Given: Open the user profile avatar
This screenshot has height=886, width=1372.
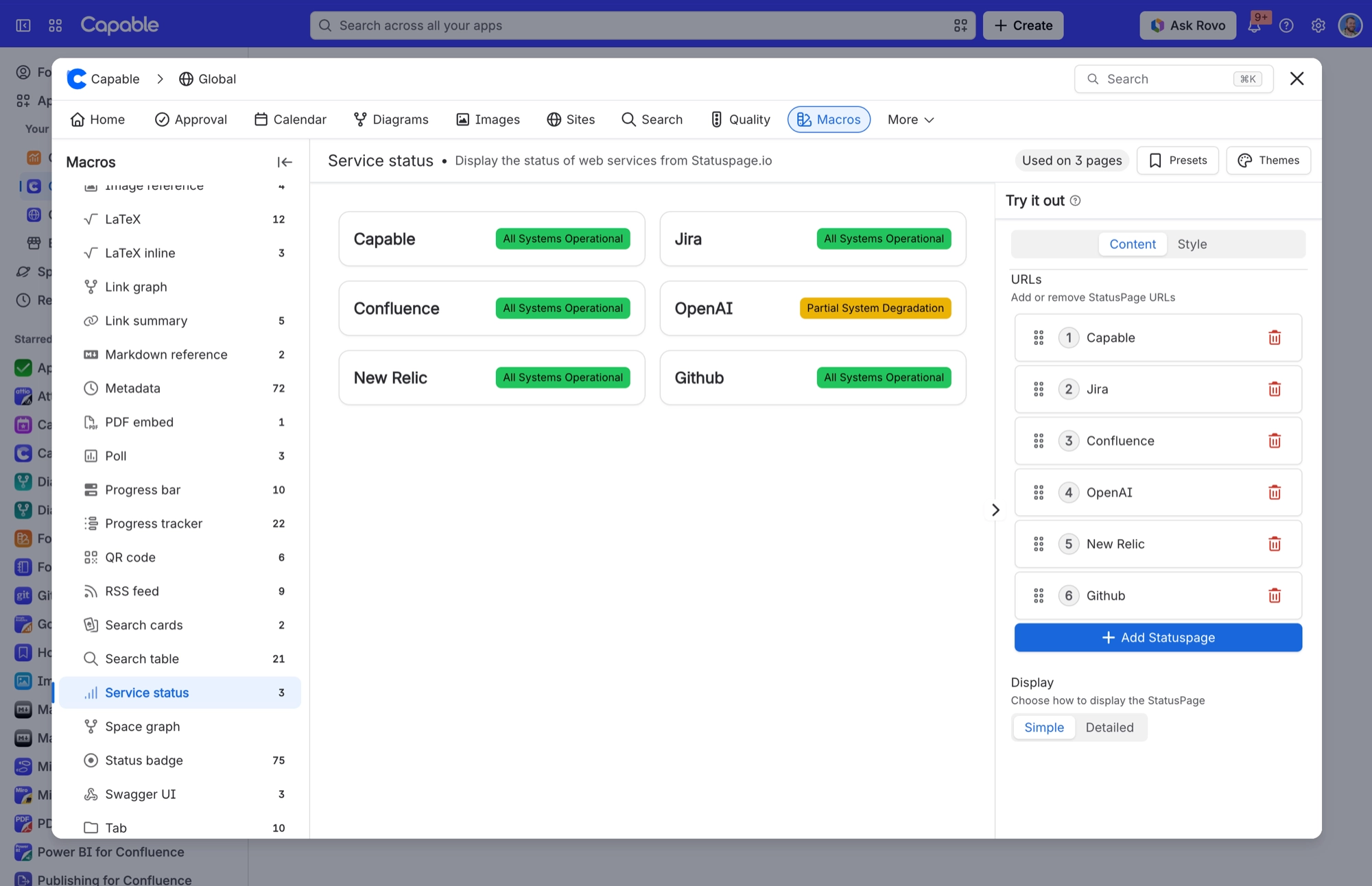Looking at the screenshot, I should click(x=1350, y=25).
